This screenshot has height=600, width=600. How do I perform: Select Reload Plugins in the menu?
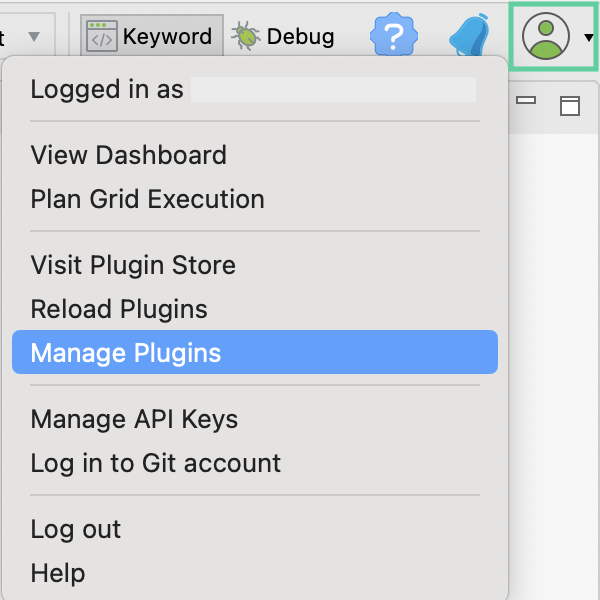tap(119, 309)
